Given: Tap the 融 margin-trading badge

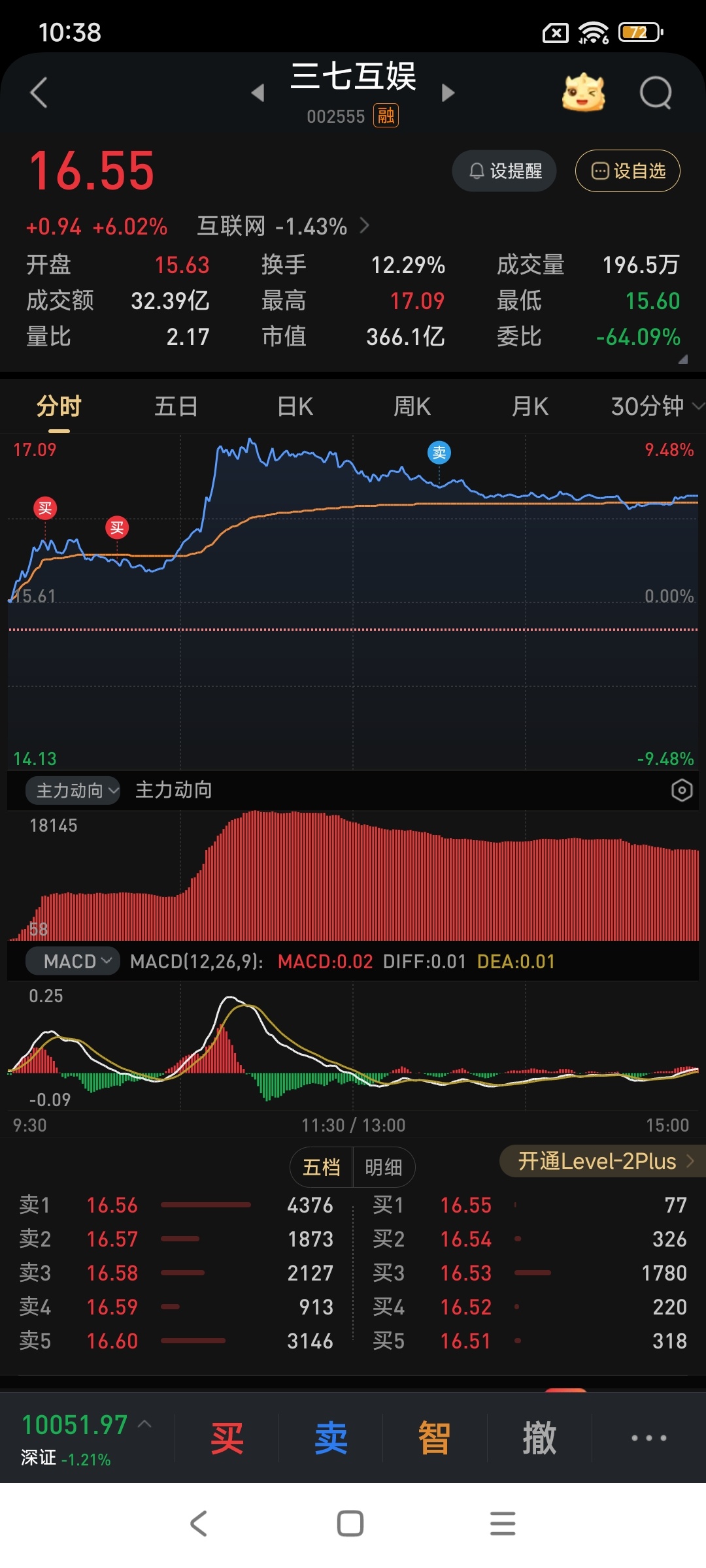Looking at the screenshot, I should pyautogui.click(x=386, y=116).
